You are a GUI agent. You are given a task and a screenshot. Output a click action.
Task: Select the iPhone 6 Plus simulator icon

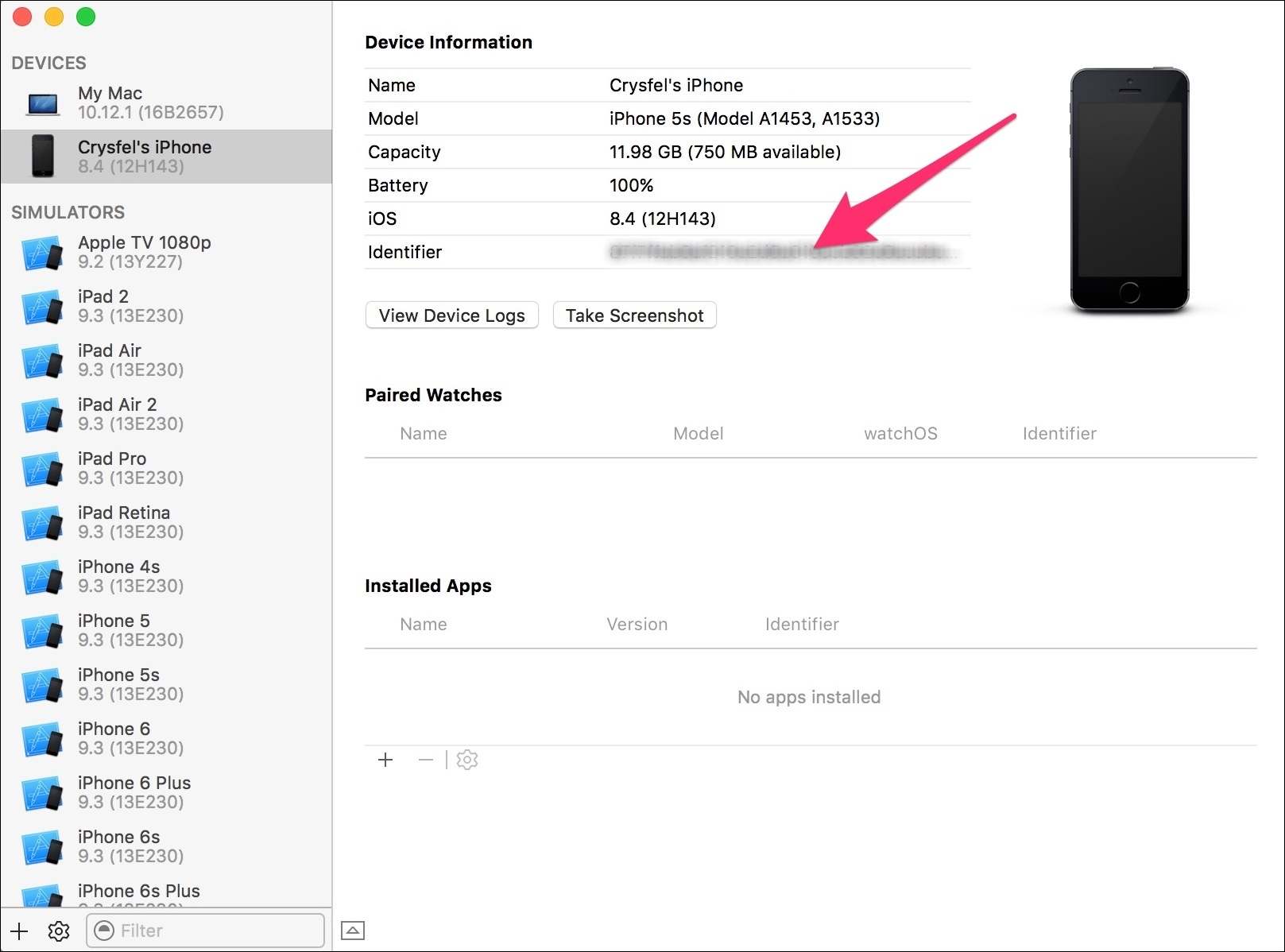[x=43, y=793]
